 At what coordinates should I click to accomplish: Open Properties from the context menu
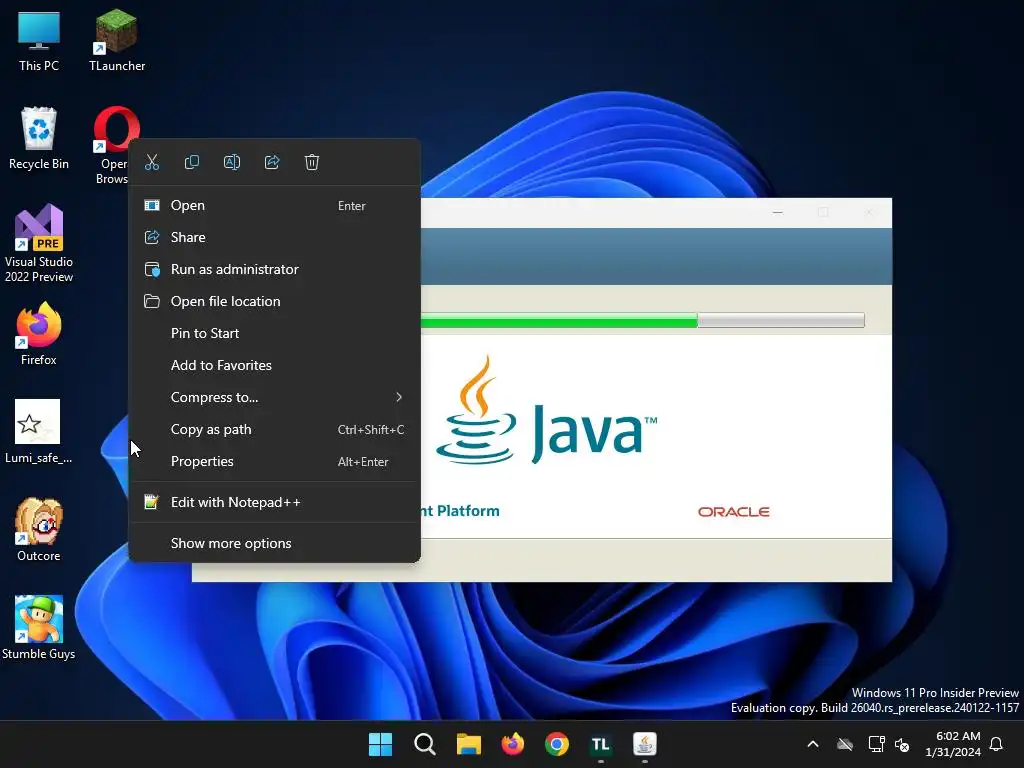click(274, 461)
